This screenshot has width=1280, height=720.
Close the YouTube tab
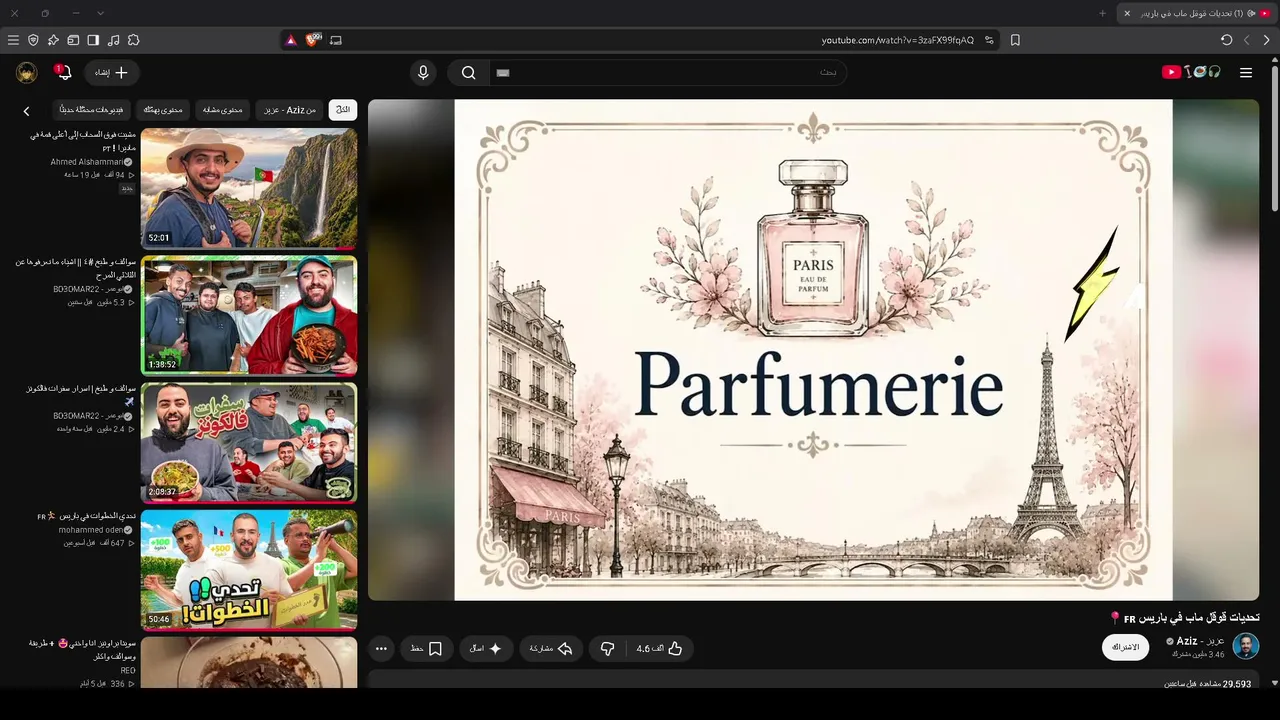coord(1127,13)
